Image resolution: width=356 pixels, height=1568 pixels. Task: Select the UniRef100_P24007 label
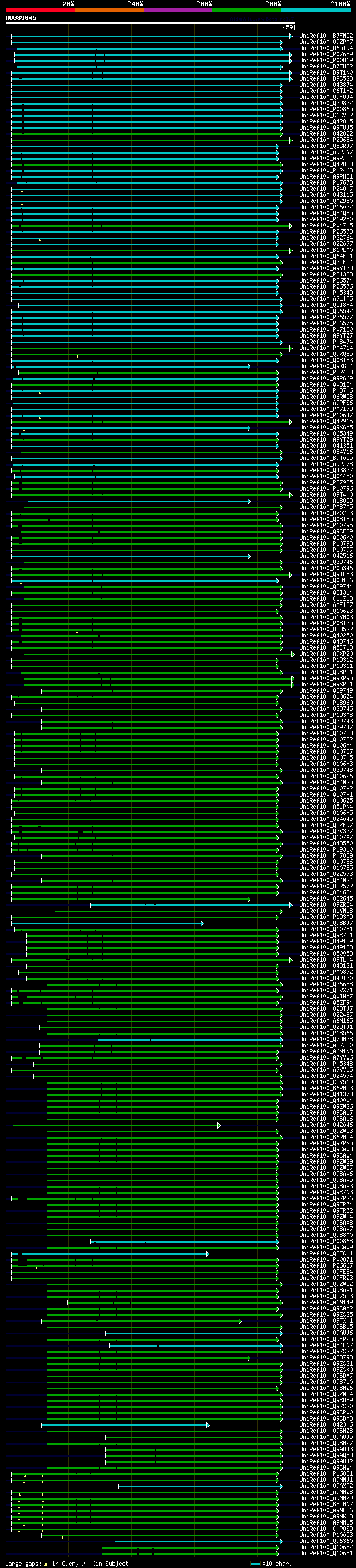[326, 189]
